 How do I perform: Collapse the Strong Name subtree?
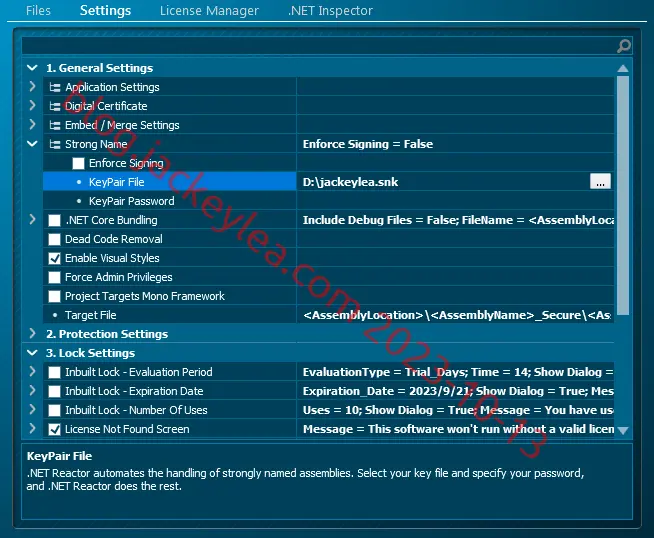click(x=32, y=144)
